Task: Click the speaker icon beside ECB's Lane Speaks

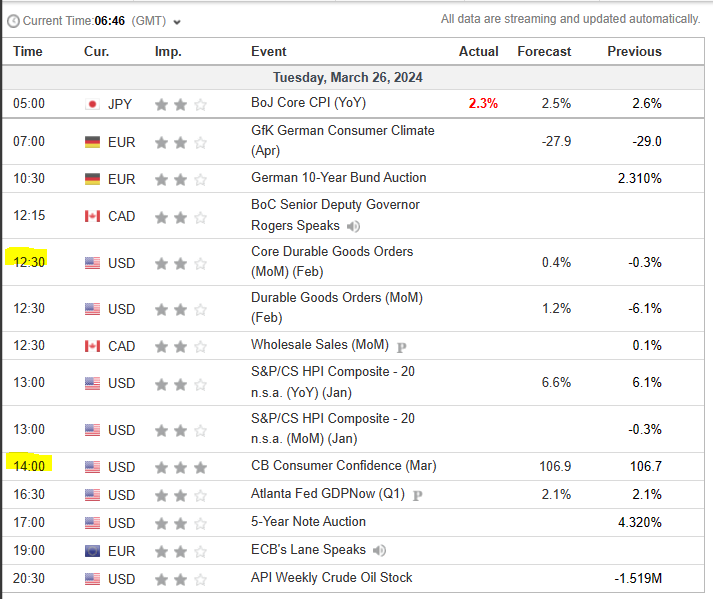Action: coord(380,550)
